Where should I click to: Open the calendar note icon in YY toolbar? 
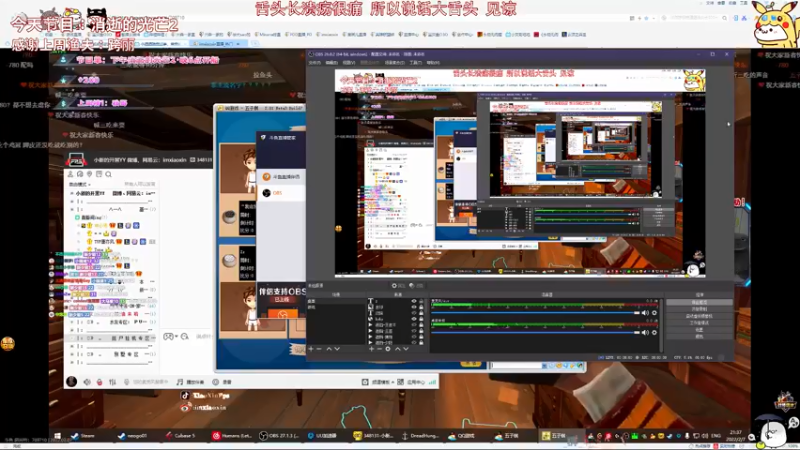[x=98, y=174]
